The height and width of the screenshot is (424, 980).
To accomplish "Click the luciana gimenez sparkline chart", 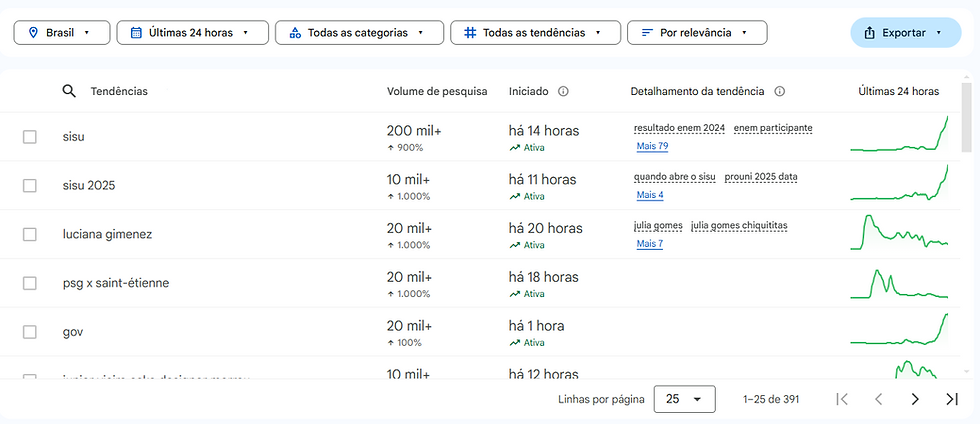I will click(x=899, y=232).
